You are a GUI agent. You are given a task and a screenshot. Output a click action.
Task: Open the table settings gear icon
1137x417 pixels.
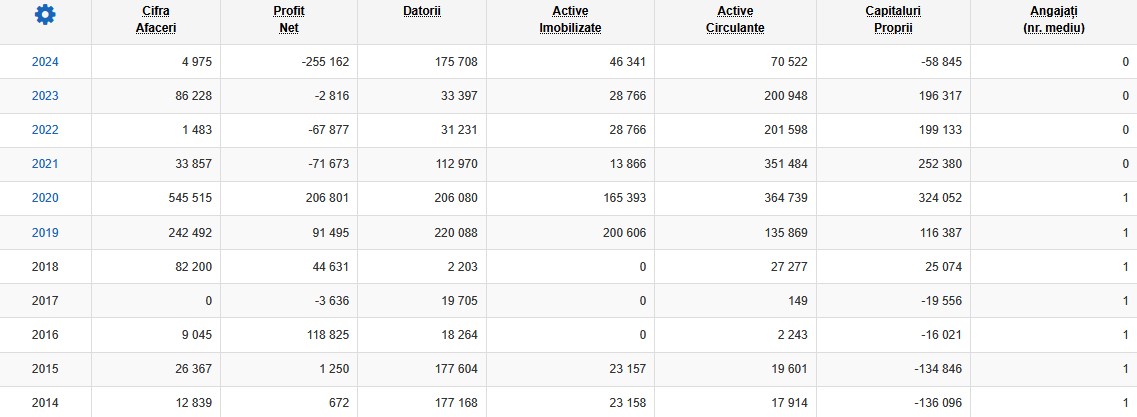(x=45, y=15)
